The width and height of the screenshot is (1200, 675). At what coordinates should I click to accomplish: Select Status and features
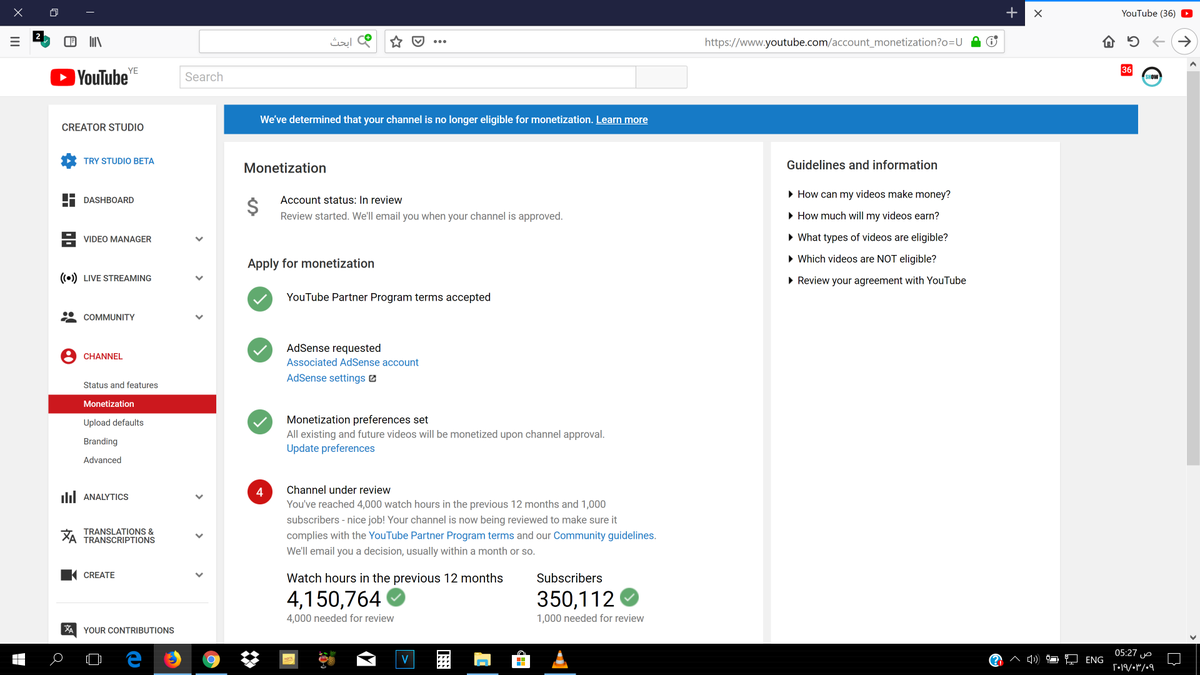[x=121, y=385]
